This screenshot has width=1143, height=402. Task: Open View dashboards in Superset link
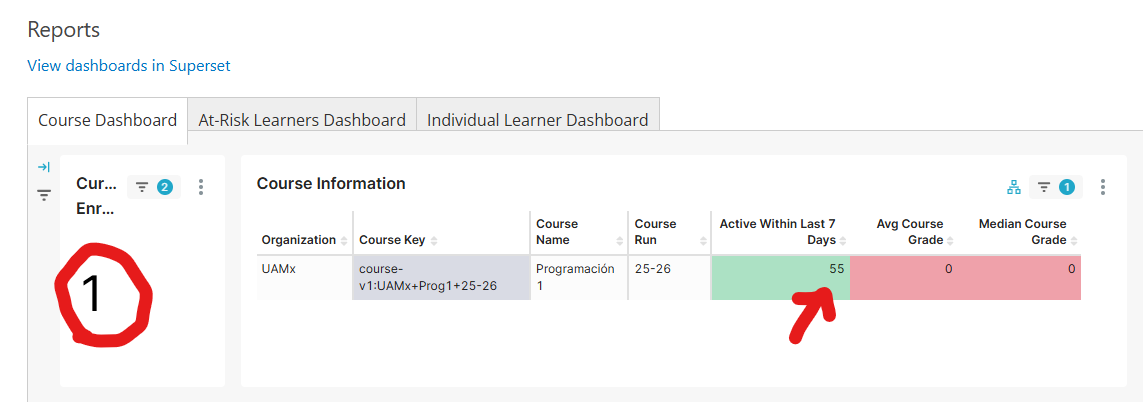tap(129, 66)
